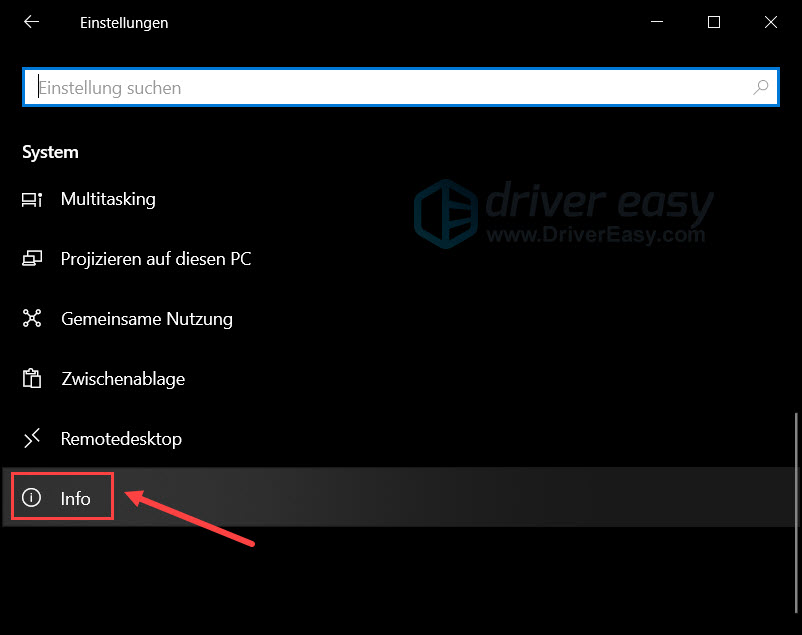Click the Zwischenablage clipboard icon
This screenshot has width=802, height=635.
tap(32, 379)
